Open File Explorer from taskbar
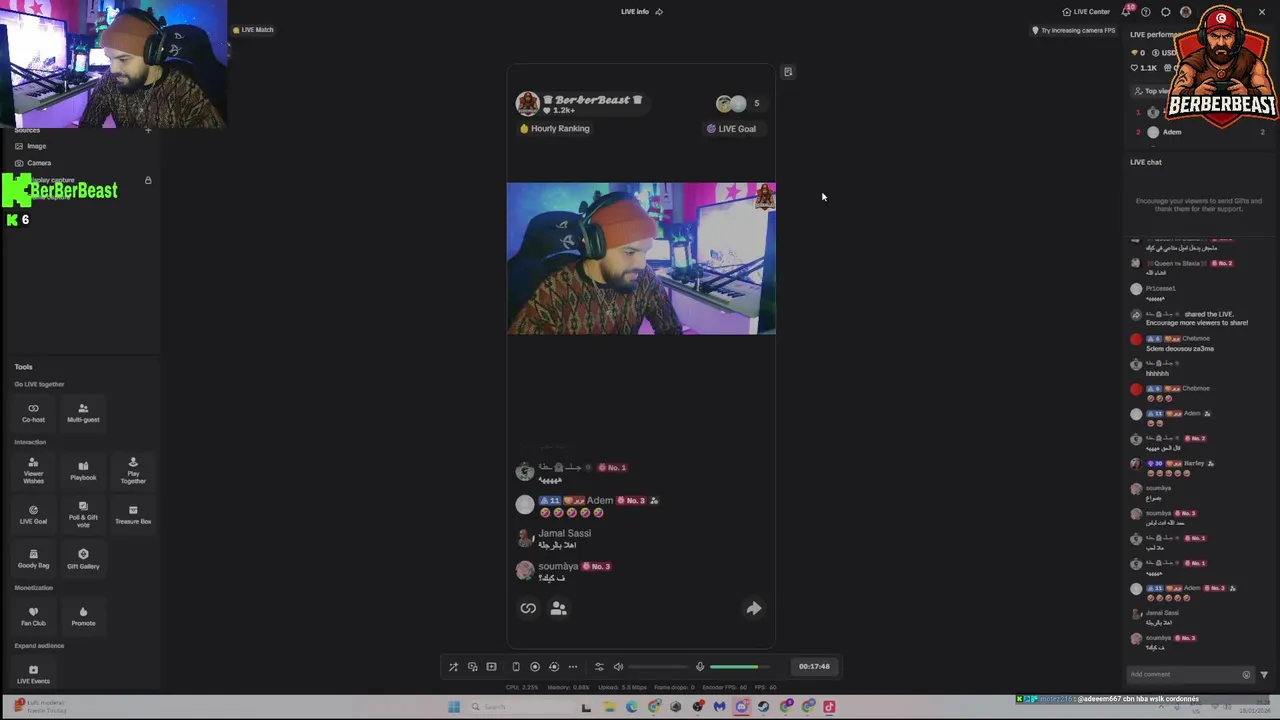The image size is (1280, 720). tap(609, 707)
